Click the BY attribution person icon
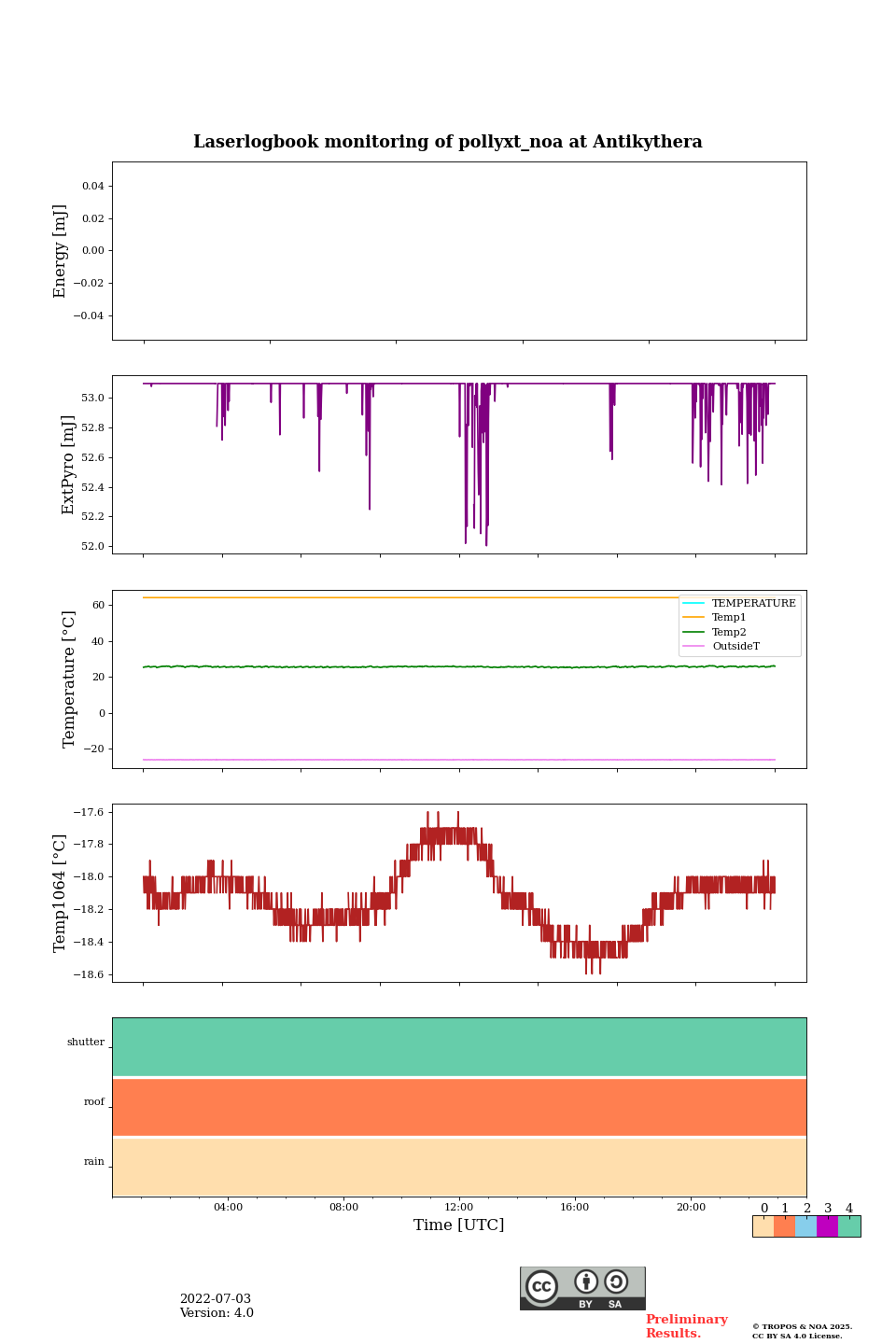Viewport: 896px width, 1344px height. pos(586,1281)
